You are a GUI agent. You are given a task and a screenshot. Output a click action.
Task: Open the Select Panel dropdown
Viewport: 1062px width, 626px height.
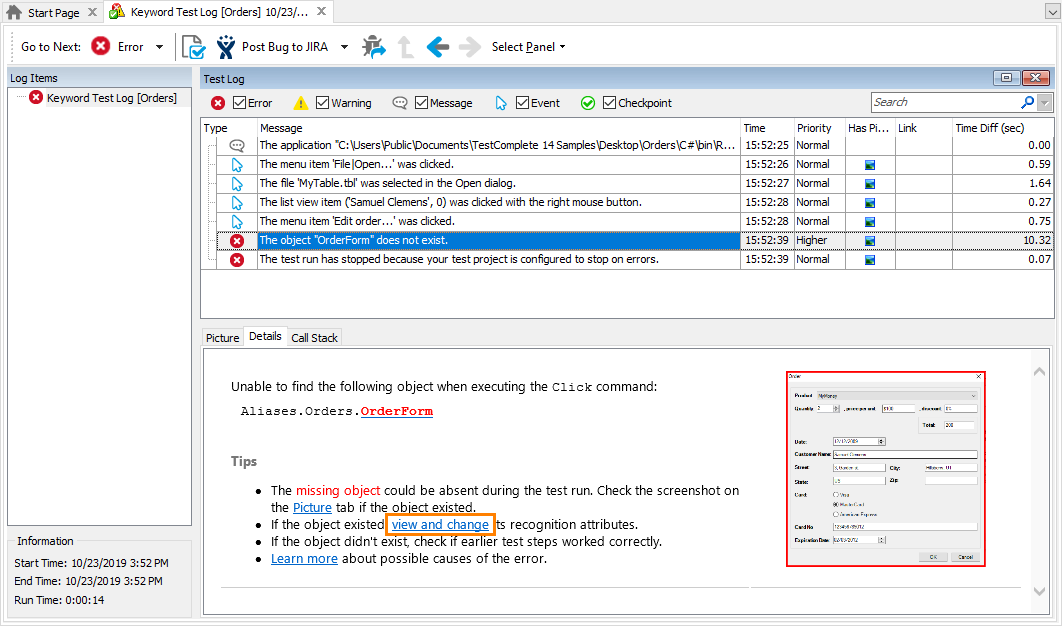pyautogui.click(x=528, y=46)
